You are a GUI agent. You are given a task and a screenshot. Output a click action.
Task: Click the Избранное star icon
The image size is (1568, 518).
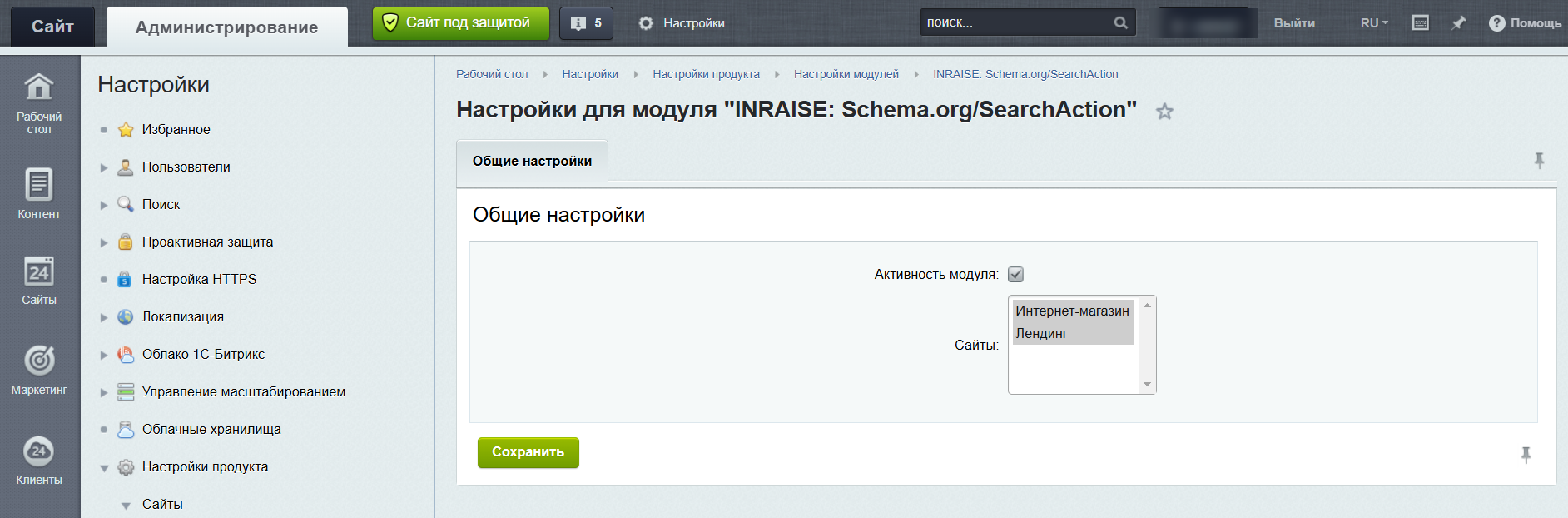pos(126,129)
